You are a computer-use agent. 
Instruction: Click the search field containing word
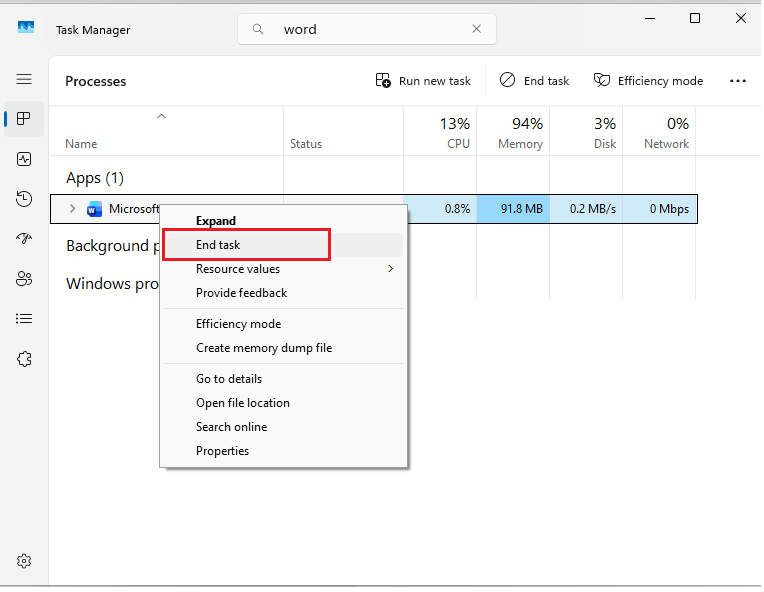[366, 29]
